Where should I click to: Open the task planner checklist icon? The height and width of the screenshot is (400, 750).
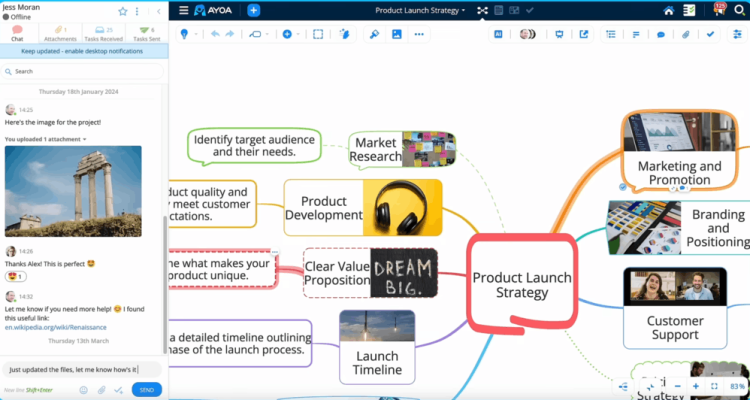(689, 11)
